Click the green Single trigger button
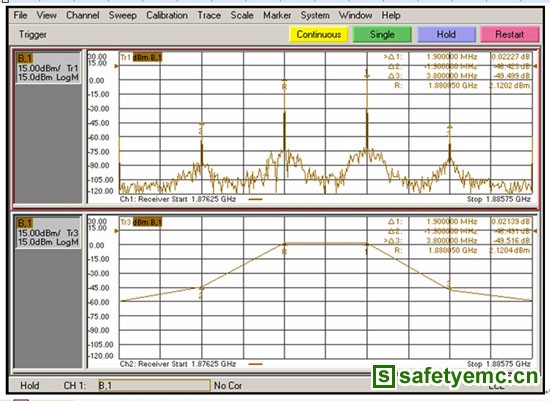 pos(382,34)
